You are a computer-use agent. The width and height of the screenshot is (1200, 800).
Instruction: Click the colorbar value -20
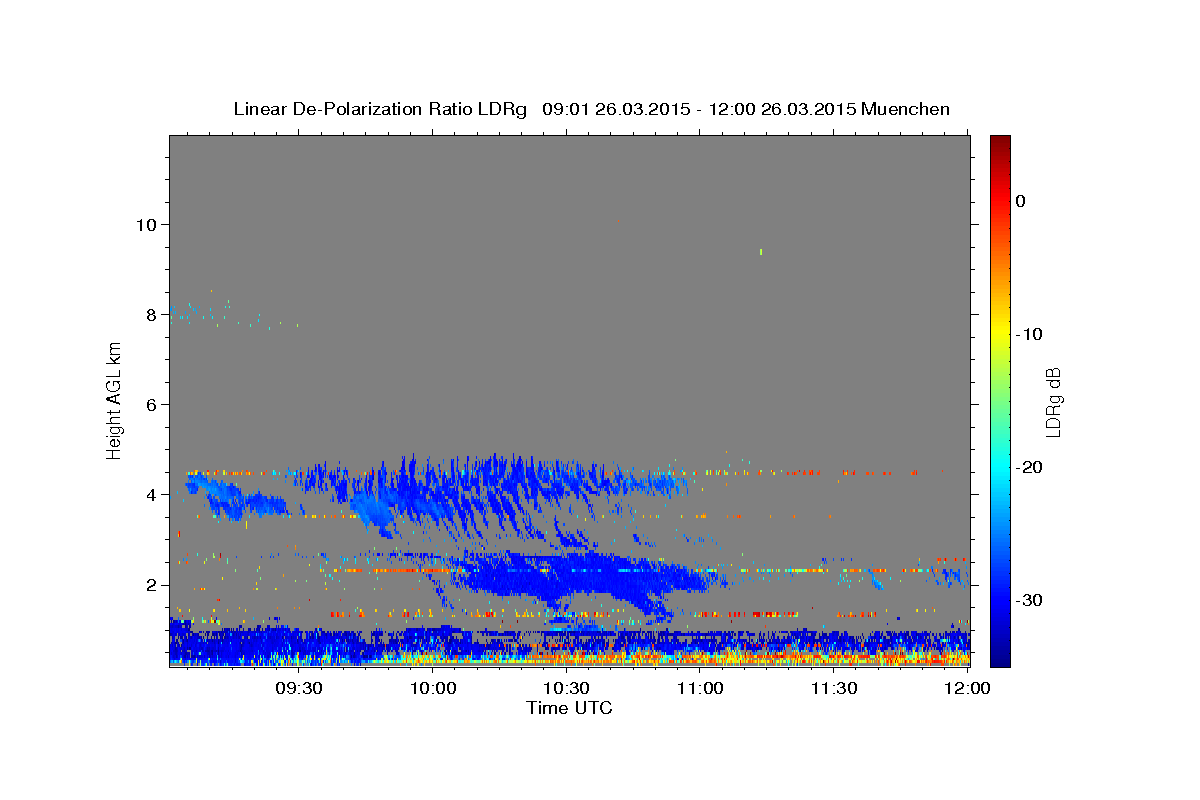coord(1028,467)
